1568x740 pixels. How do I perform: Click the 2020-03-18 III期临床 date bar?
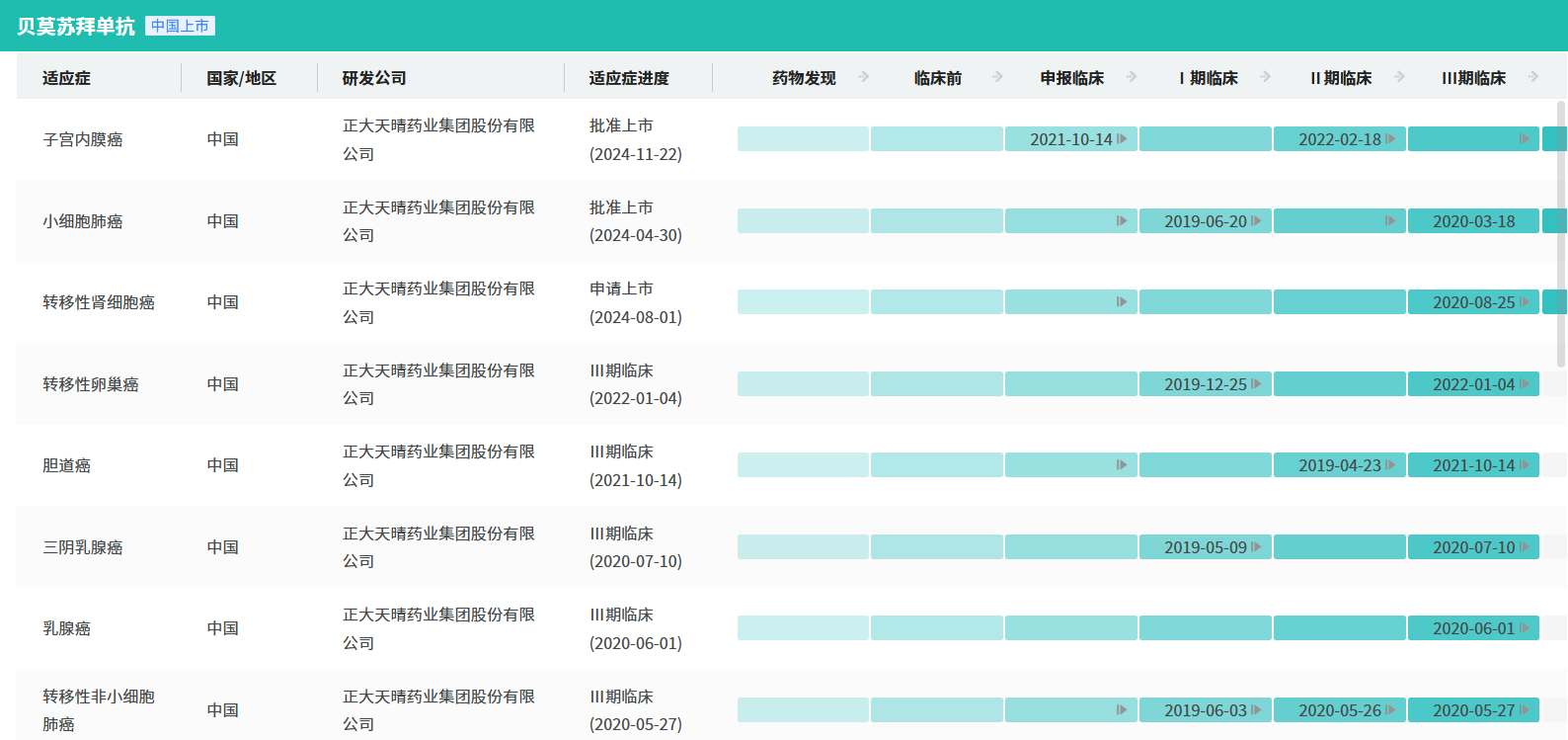pos(1473,221)
